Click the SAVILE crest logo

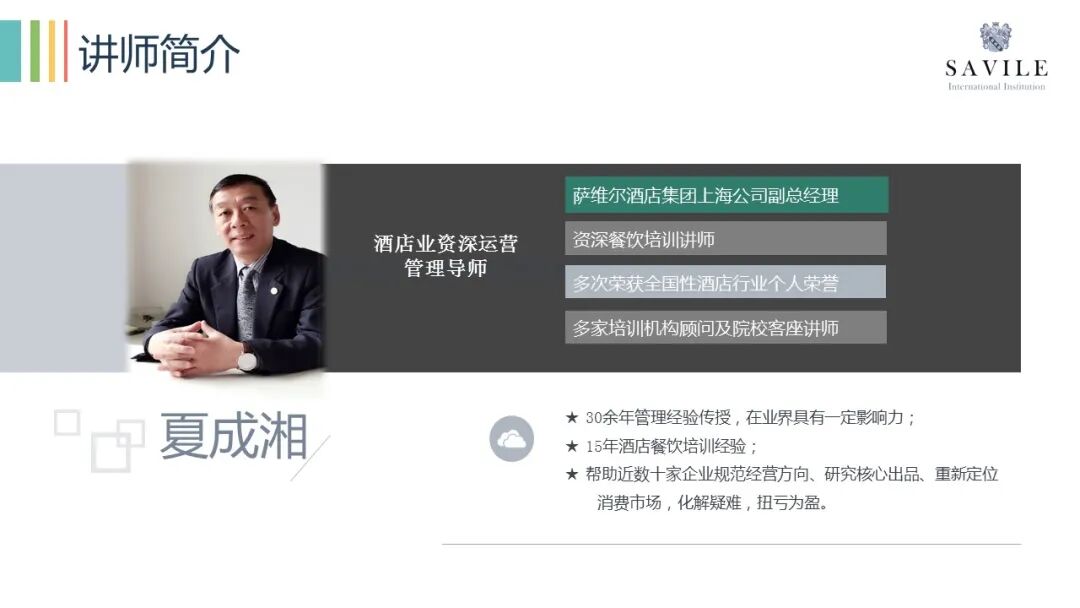click(x=995, y=37)
